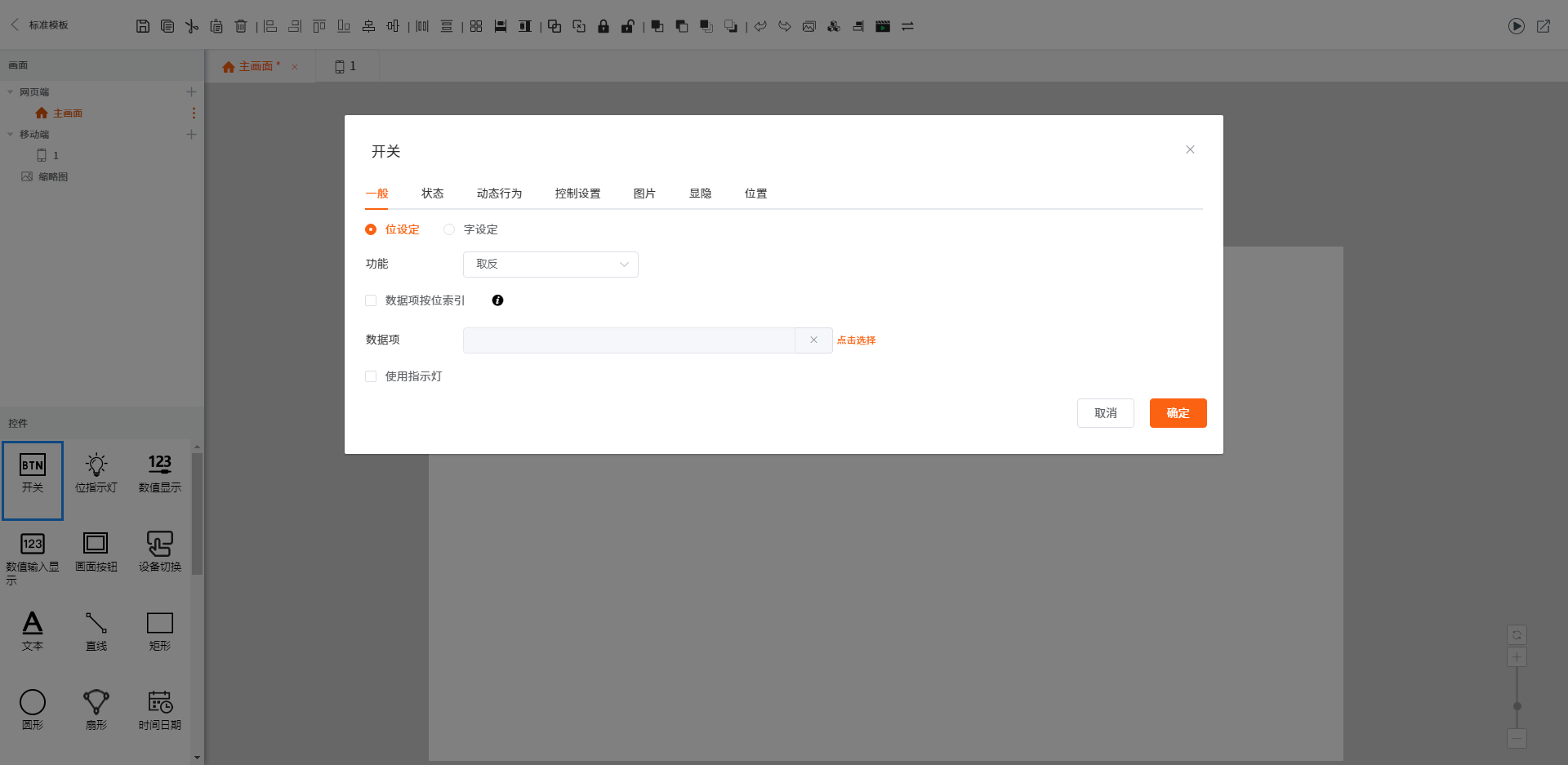Screen dimensions: 1568x765
Task: Select the 位设定 radio button
Action: [x=371, y=229]
